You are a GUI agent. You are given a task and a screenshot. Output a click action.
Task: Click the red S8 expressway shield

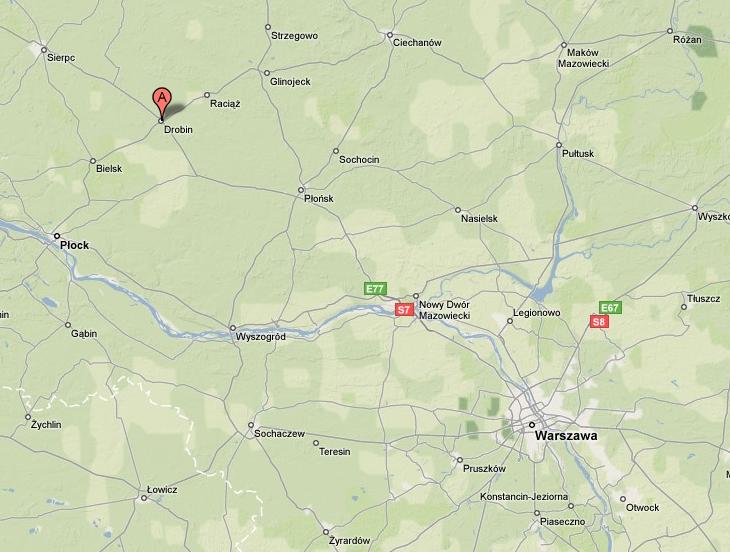599,322
